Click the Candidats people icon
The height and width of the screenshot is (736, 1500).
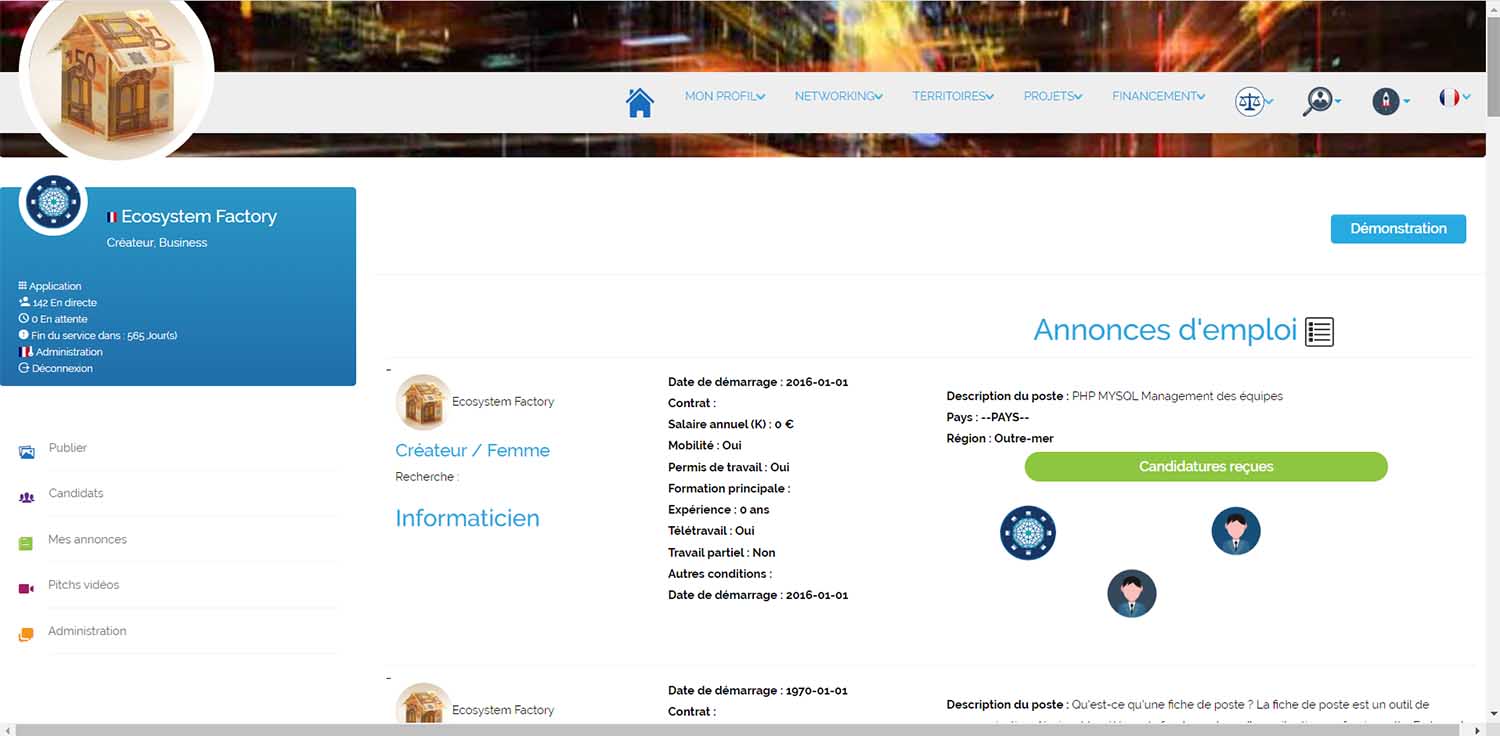pyautogui.click(x=27, y=497)
